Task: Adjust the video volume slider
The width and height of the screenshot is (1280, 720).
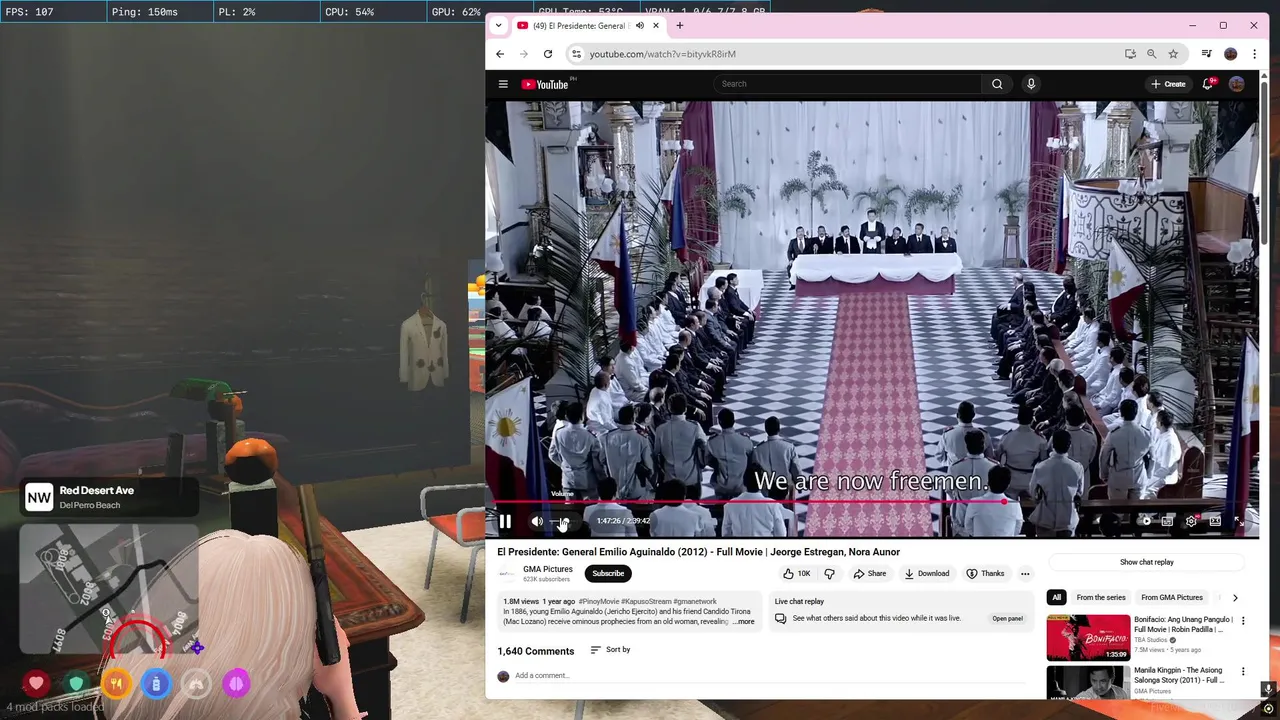Action: 562,521
